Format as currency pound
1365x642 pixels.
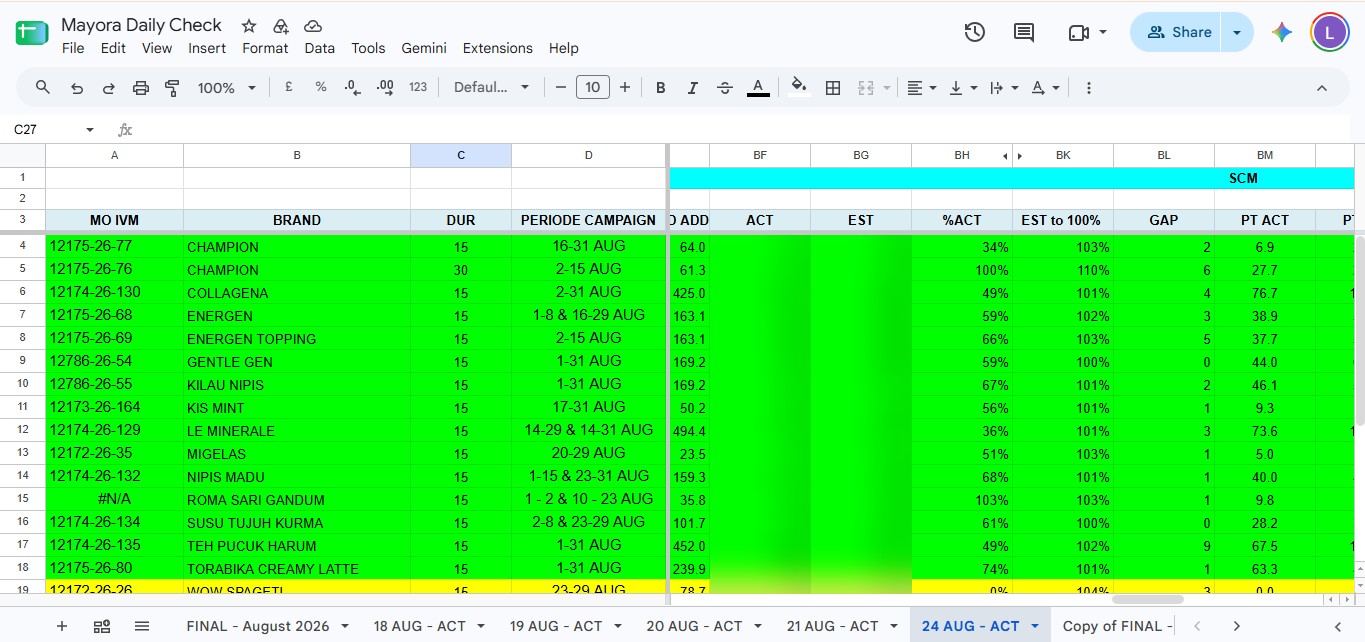coord(288,88)
